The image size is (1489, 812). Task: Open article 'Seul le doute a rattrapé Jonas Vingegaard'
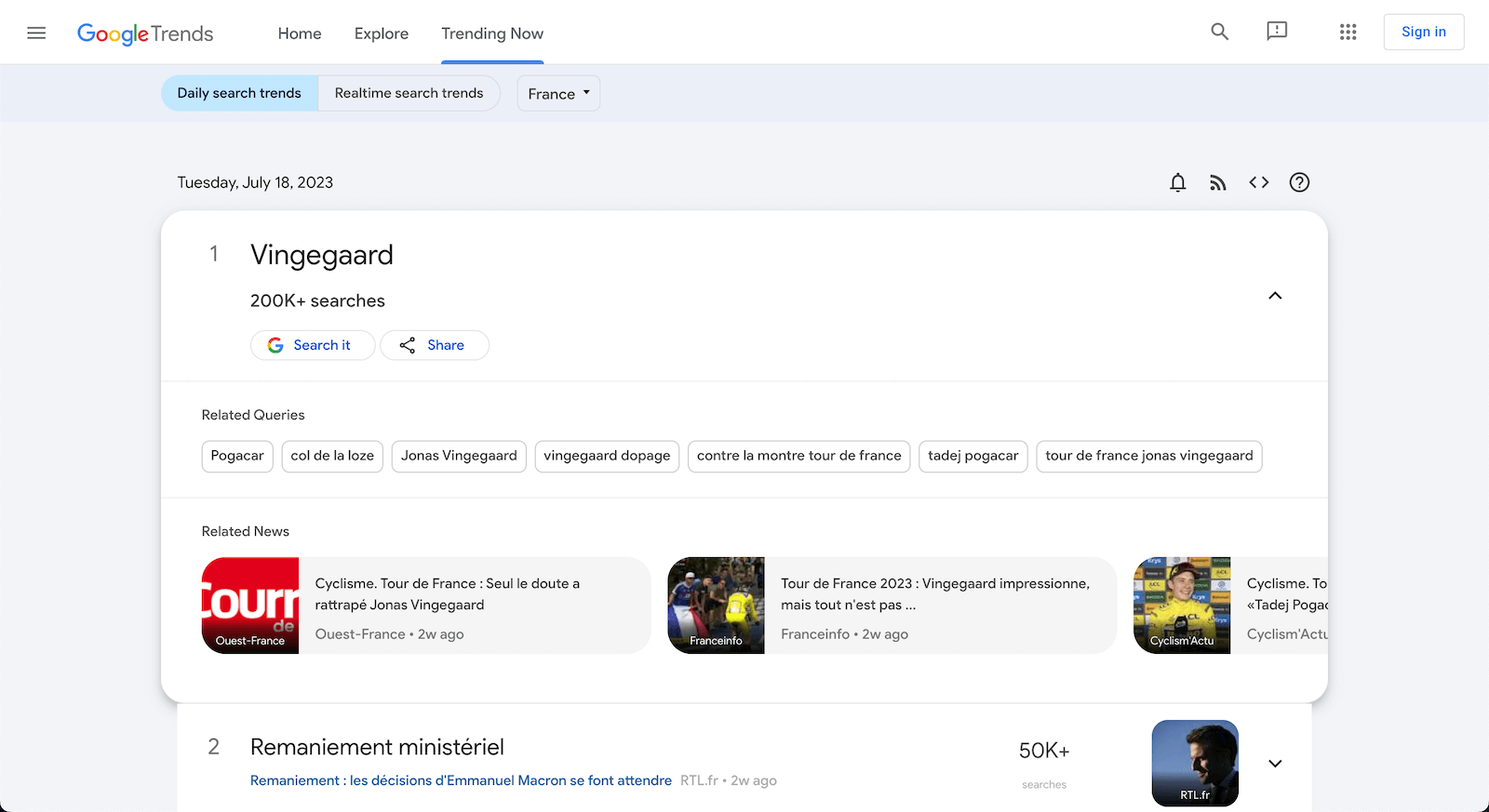coord(448,594)
